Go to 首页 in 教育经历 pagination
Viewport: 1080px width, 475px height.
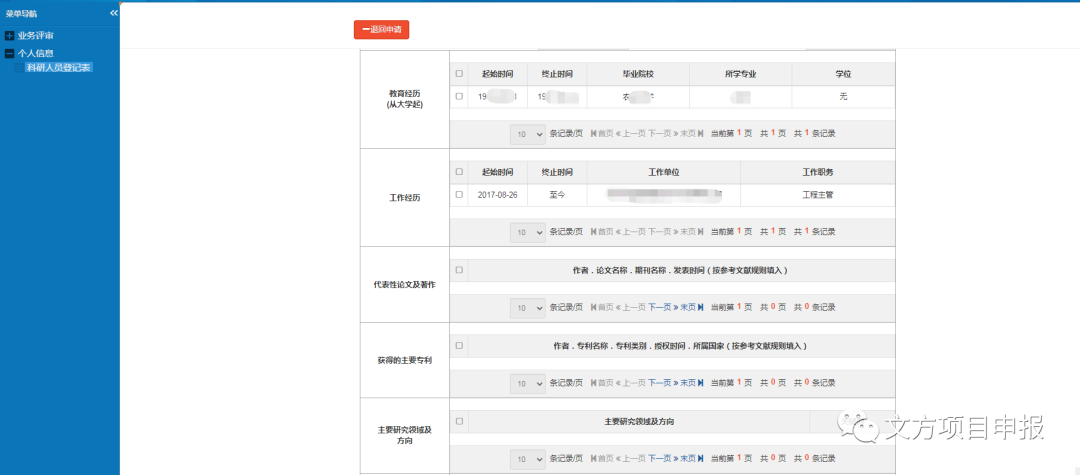coord(601,134)
